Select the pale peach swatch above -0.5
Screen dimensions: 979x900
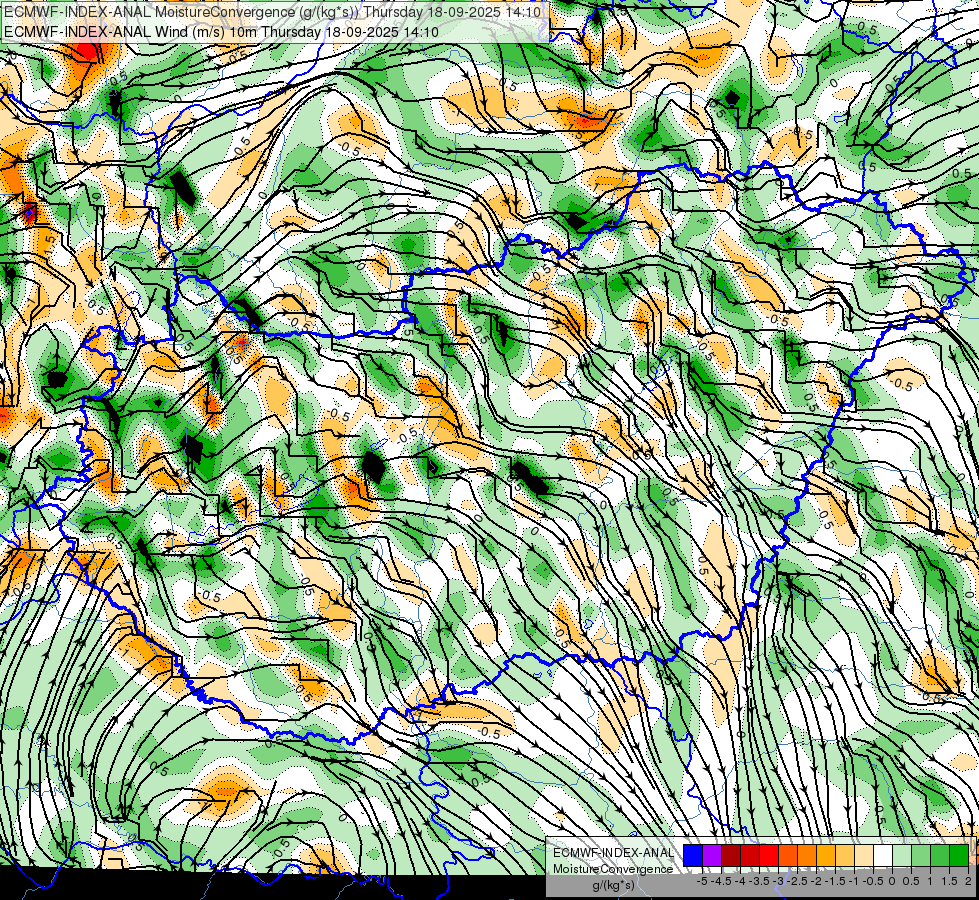[864, 855]
